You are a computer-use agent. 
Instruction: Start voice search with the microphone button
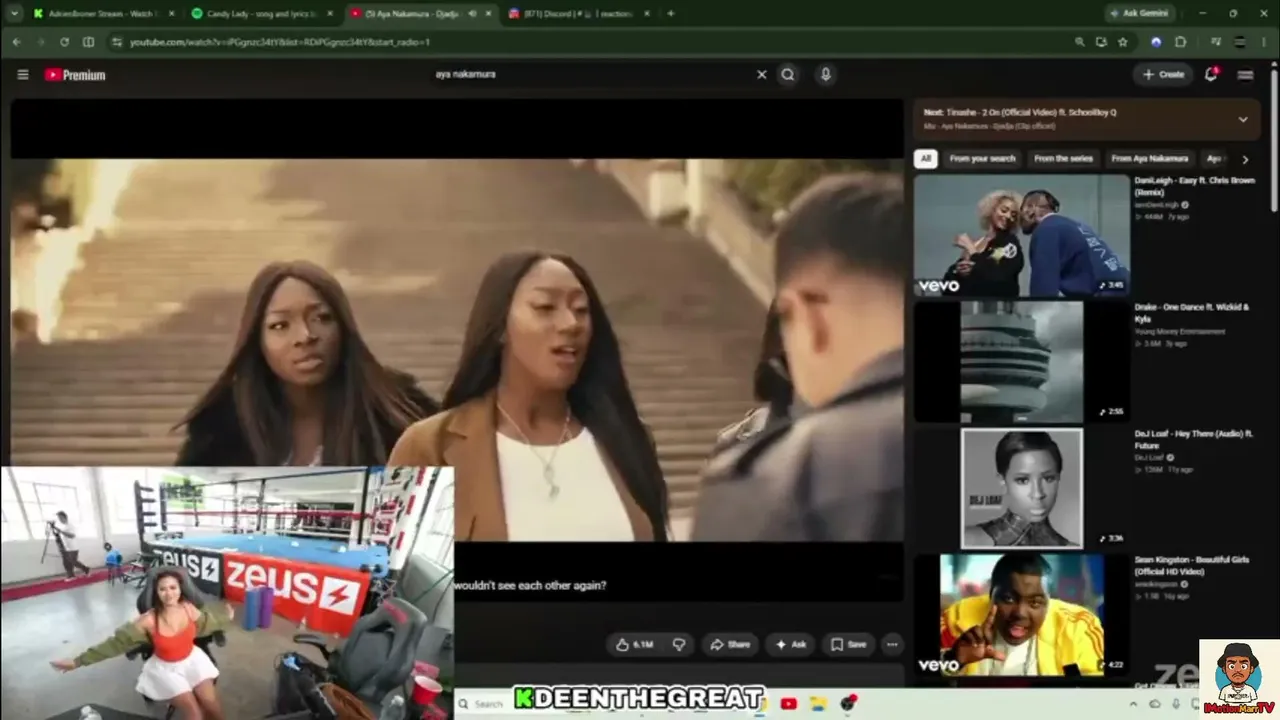click(x=825, y=74)
